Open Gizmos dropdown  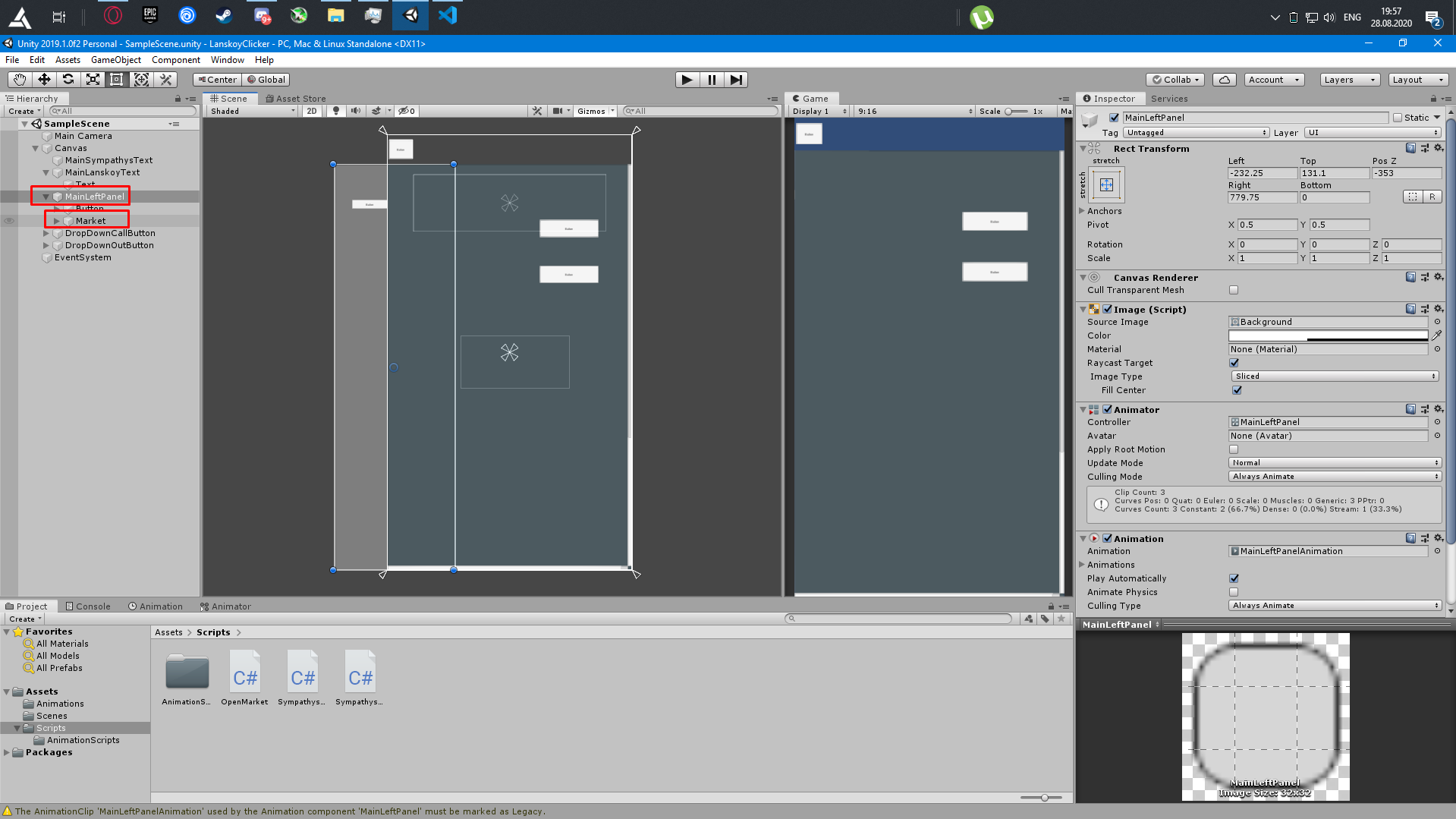coord(596,111)
